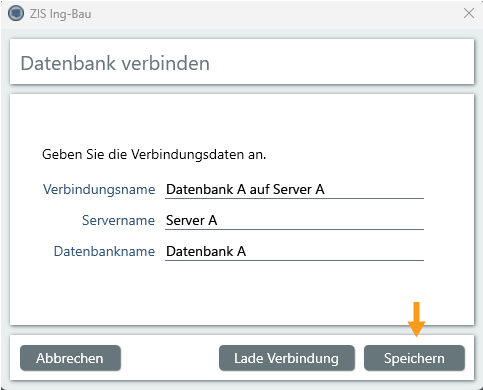Select the Datenbankname field with Datenbank A
This screenshot has width=483, height=390.
[x=294, y=251]
